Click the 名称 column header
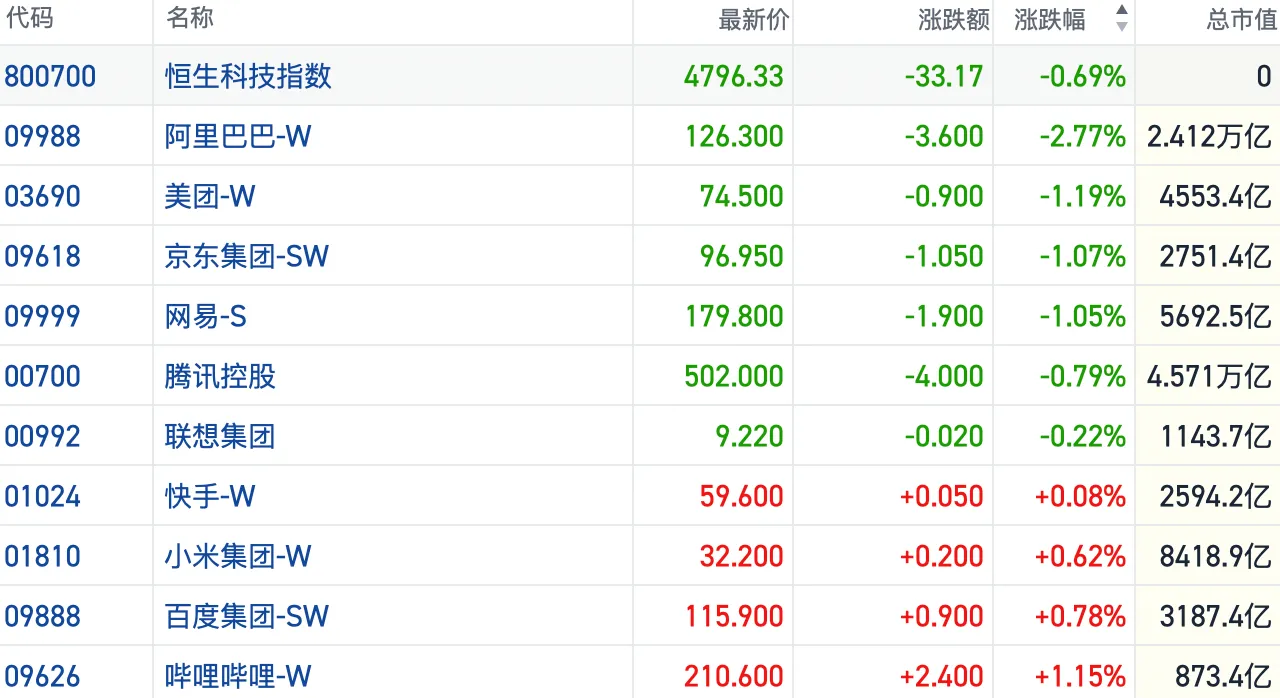The width and height of the screenshot is (1280, 698). point(189,19)
